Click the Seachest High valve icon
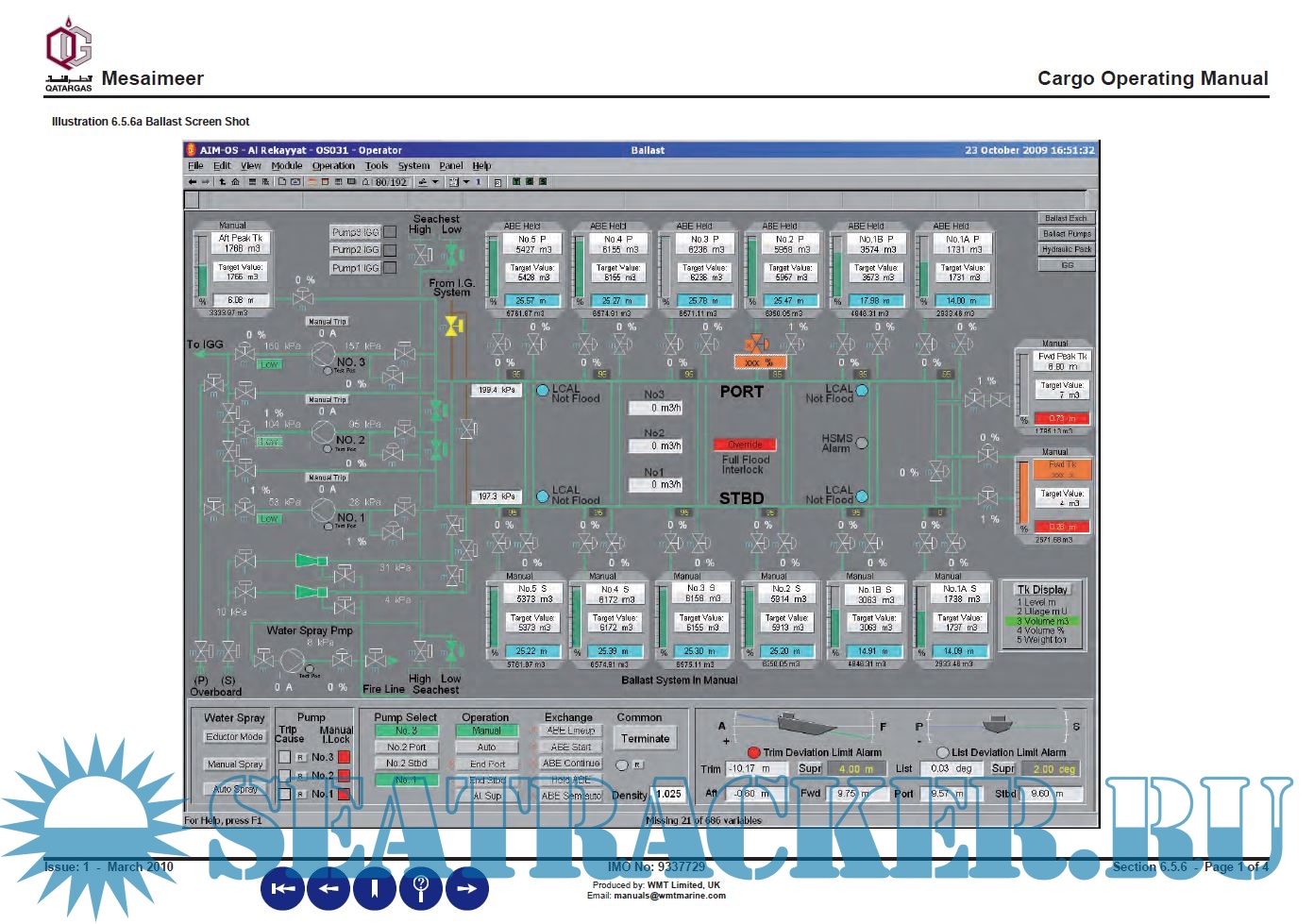The width and height of the screenshot is (1314, 924). pos(422,254)
